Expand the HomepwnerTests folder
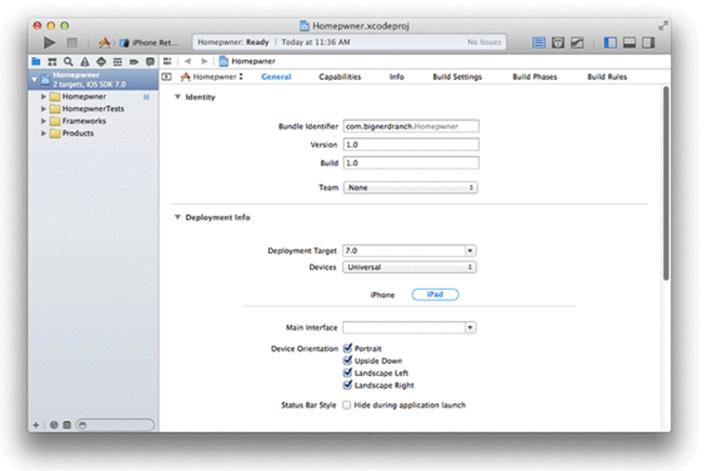 point(43,109)
